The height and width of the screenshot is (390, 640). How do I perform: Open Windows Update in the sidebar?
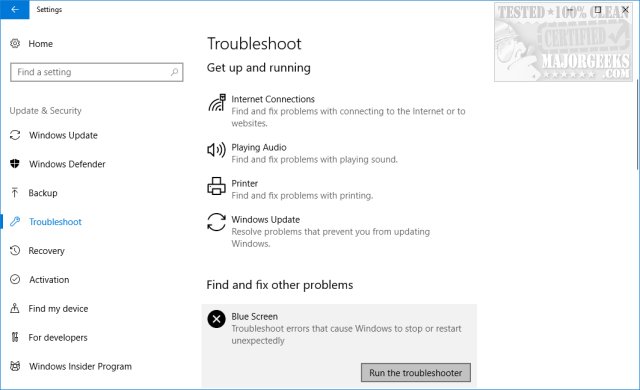pos(63,135)
